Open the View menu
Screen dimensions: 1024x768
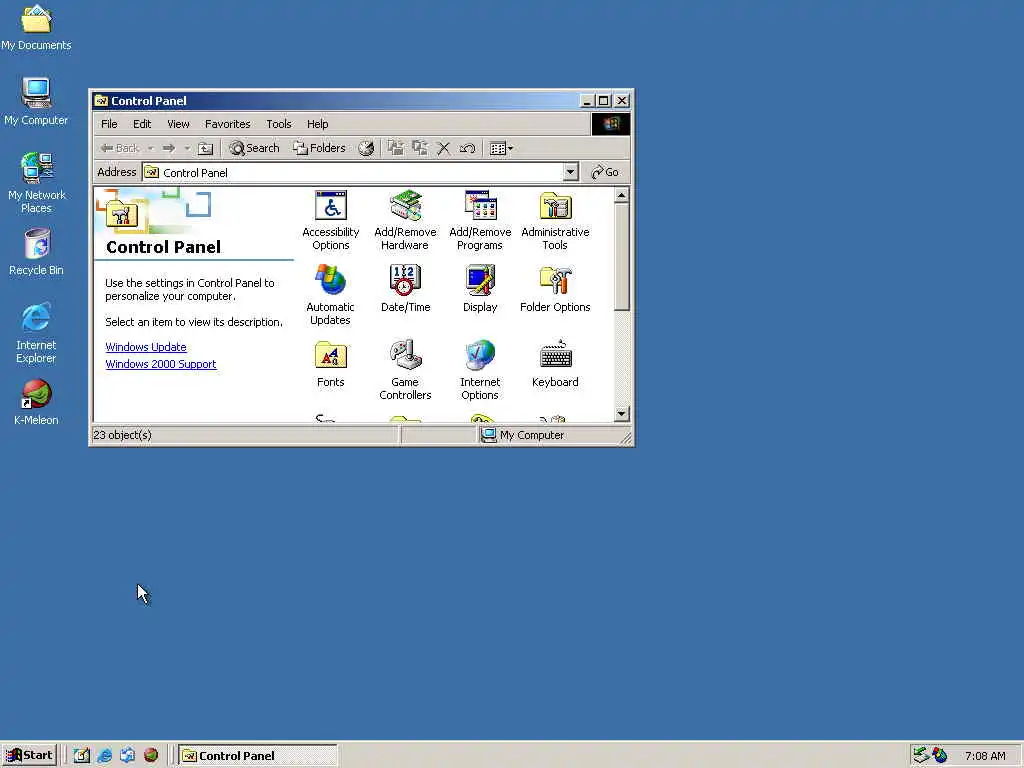tap(178, 124)
